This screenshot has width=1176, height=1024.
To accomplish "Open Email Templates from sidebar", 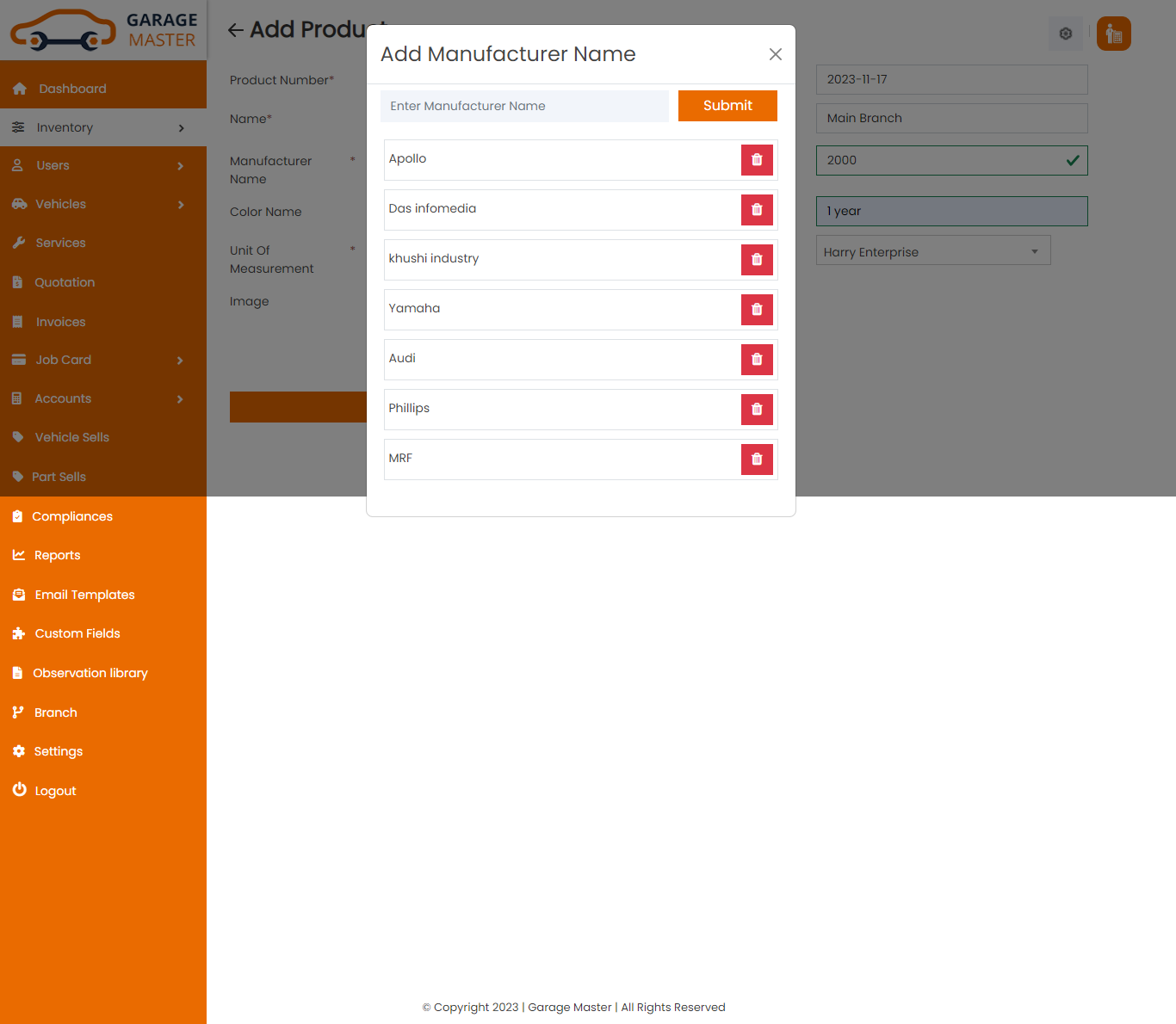I will (x=84, y=595).
